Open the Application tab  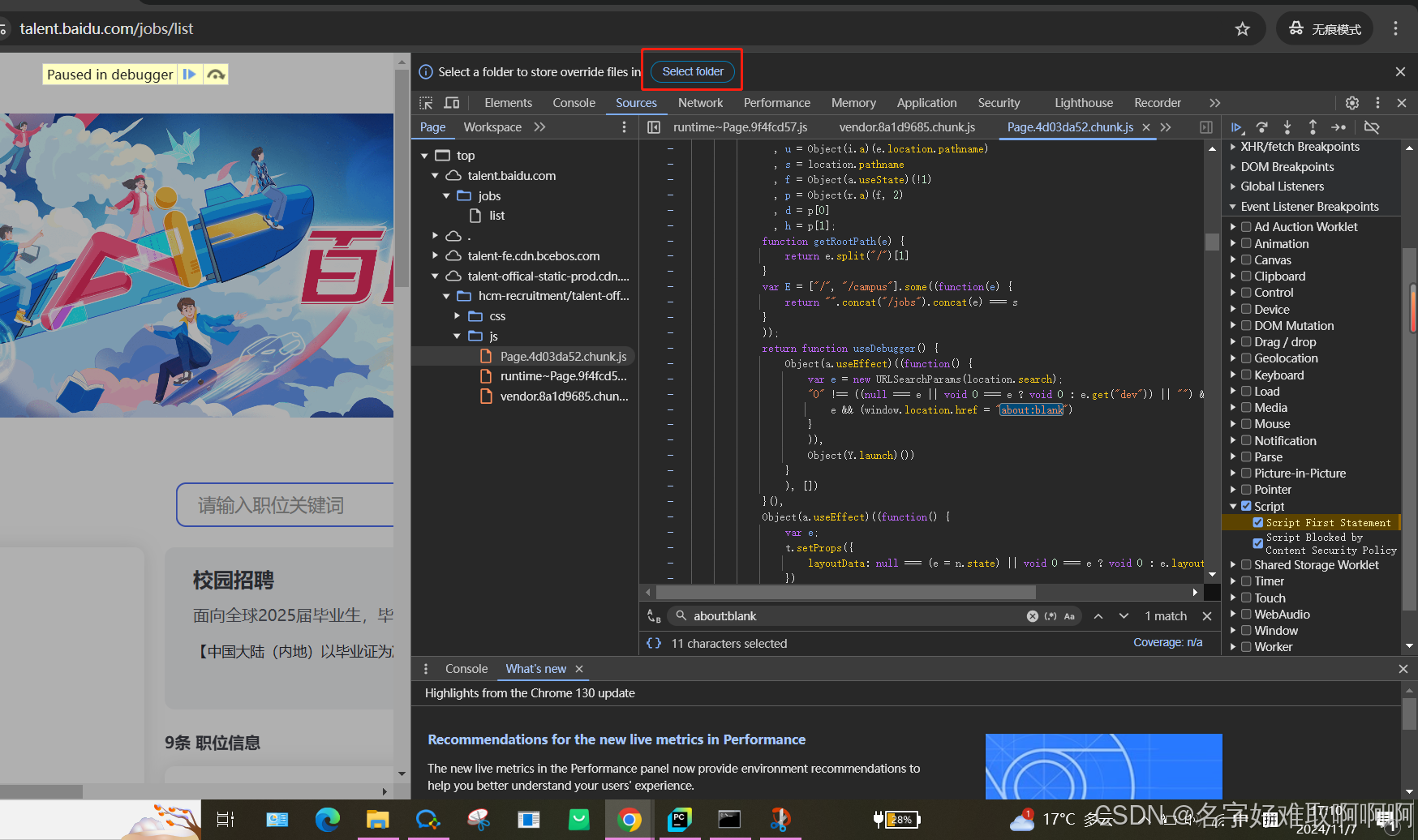(x=926, y=103)
